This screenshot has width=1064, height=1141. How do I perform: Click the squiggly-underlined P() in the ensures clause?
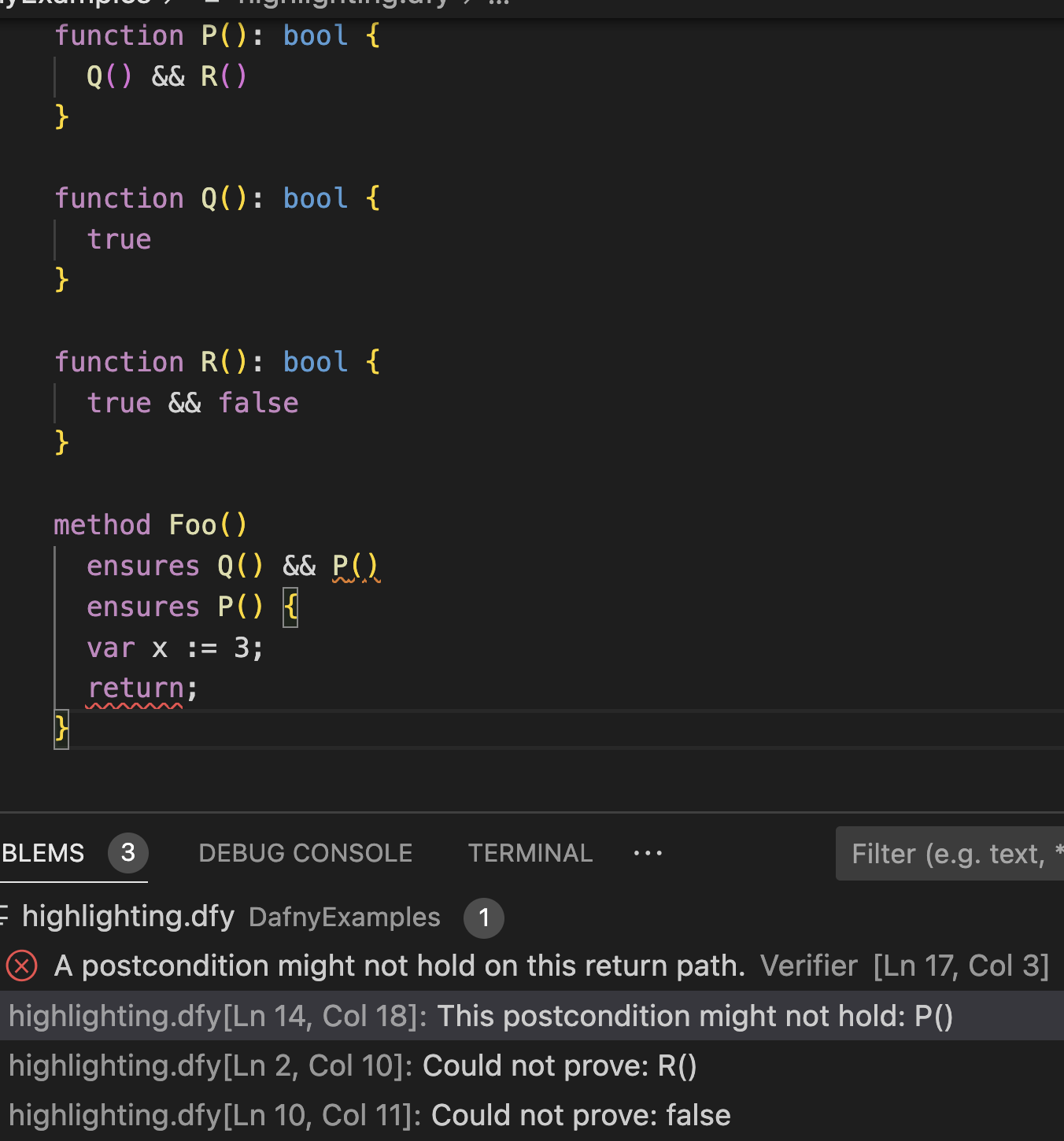[x=356, y=565]
